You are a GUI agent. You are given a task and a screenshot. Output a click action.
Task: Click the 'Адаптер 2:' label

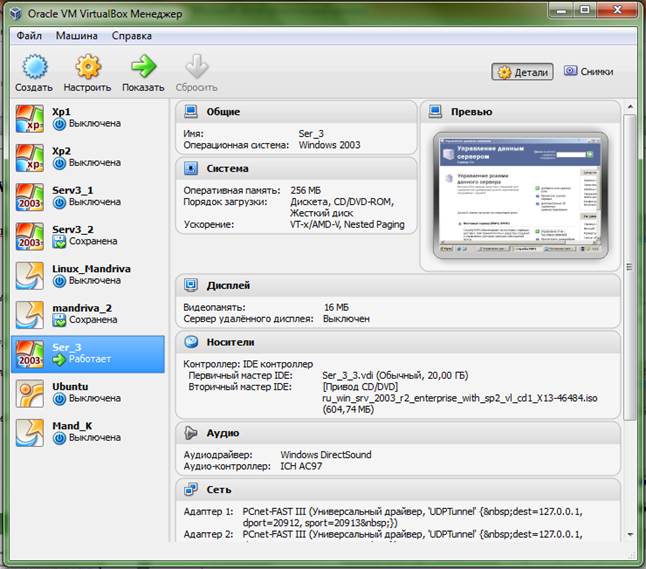(x=208, y=534)
